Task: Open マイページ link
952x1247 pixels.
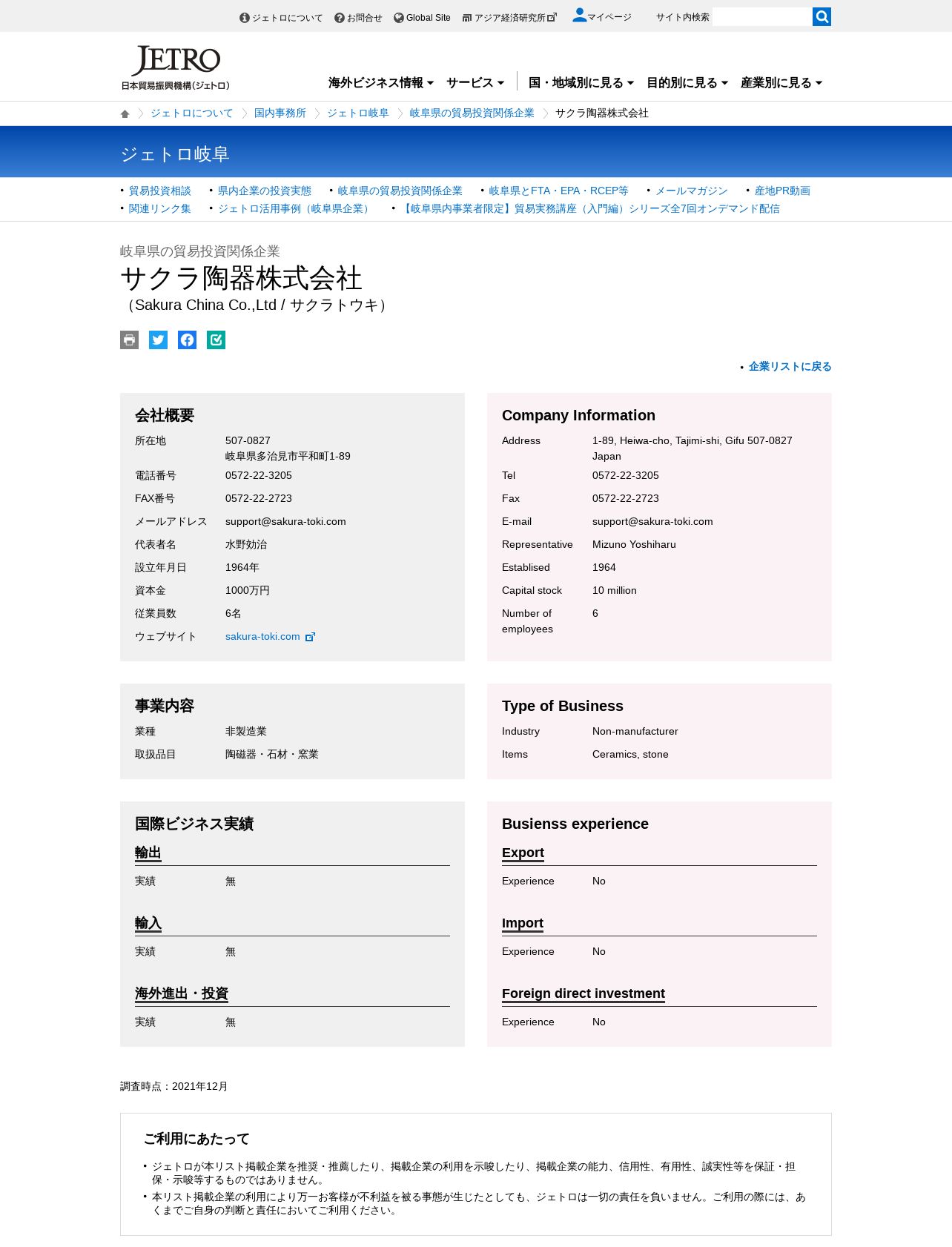Action: pos(609,17)
